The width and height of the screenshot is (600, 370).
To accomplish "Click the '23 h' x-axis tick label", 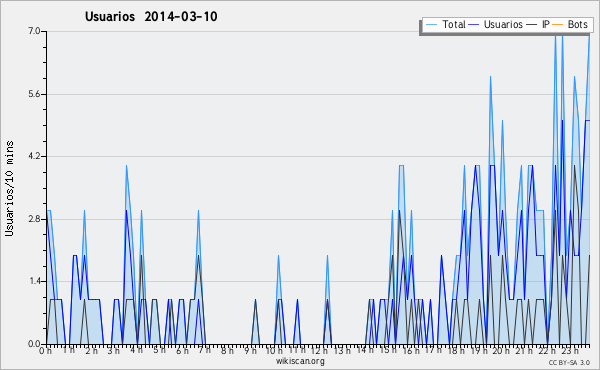I will click(570, 351).
